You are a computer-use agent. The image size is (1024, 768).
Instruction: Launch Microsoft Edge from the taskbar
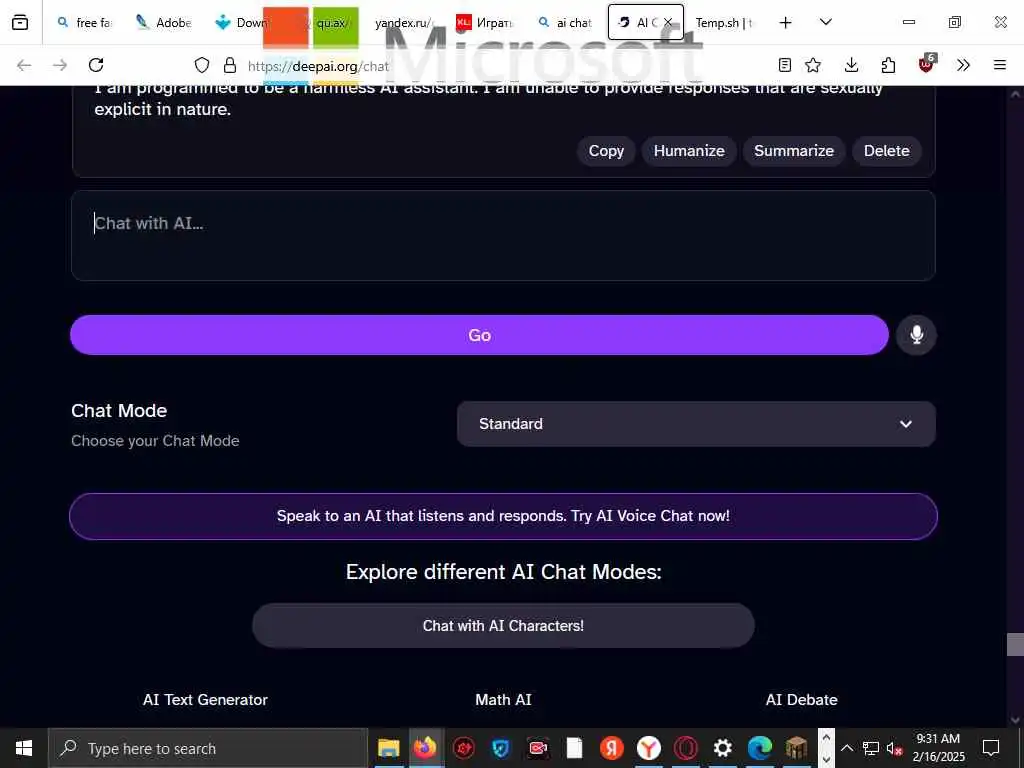(760, 748)
